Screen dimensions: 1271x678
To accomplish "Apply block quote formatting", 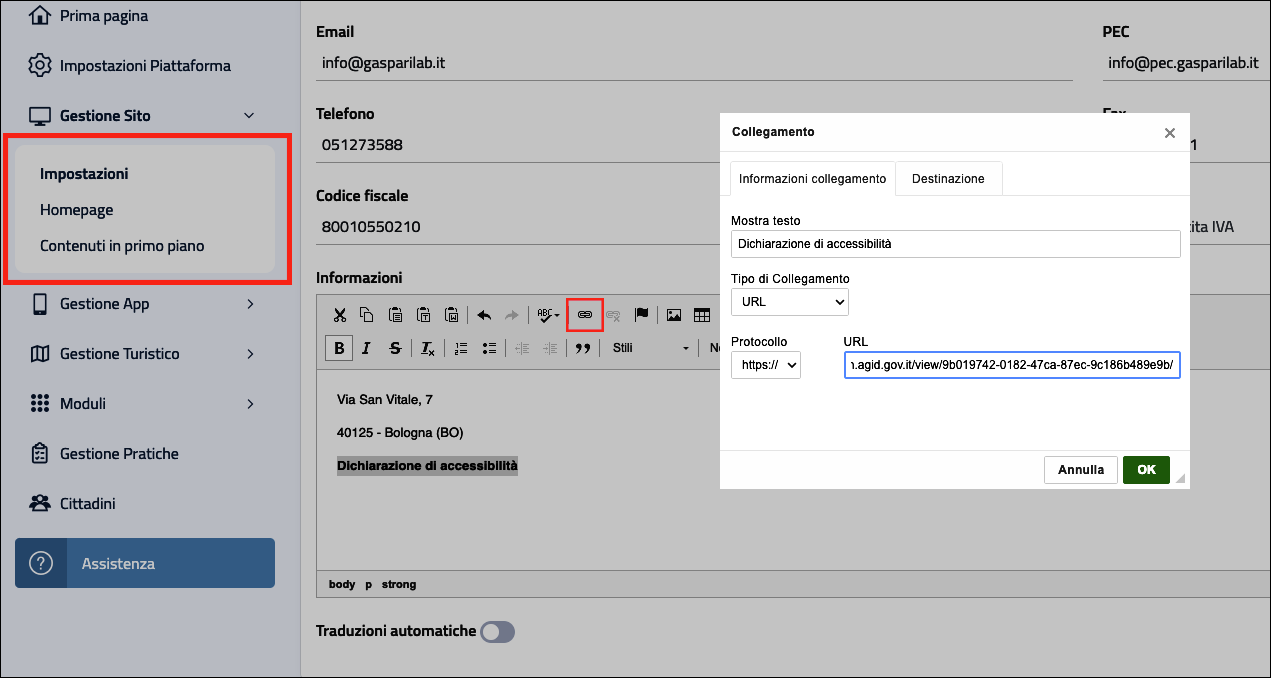I will point(582,348).
